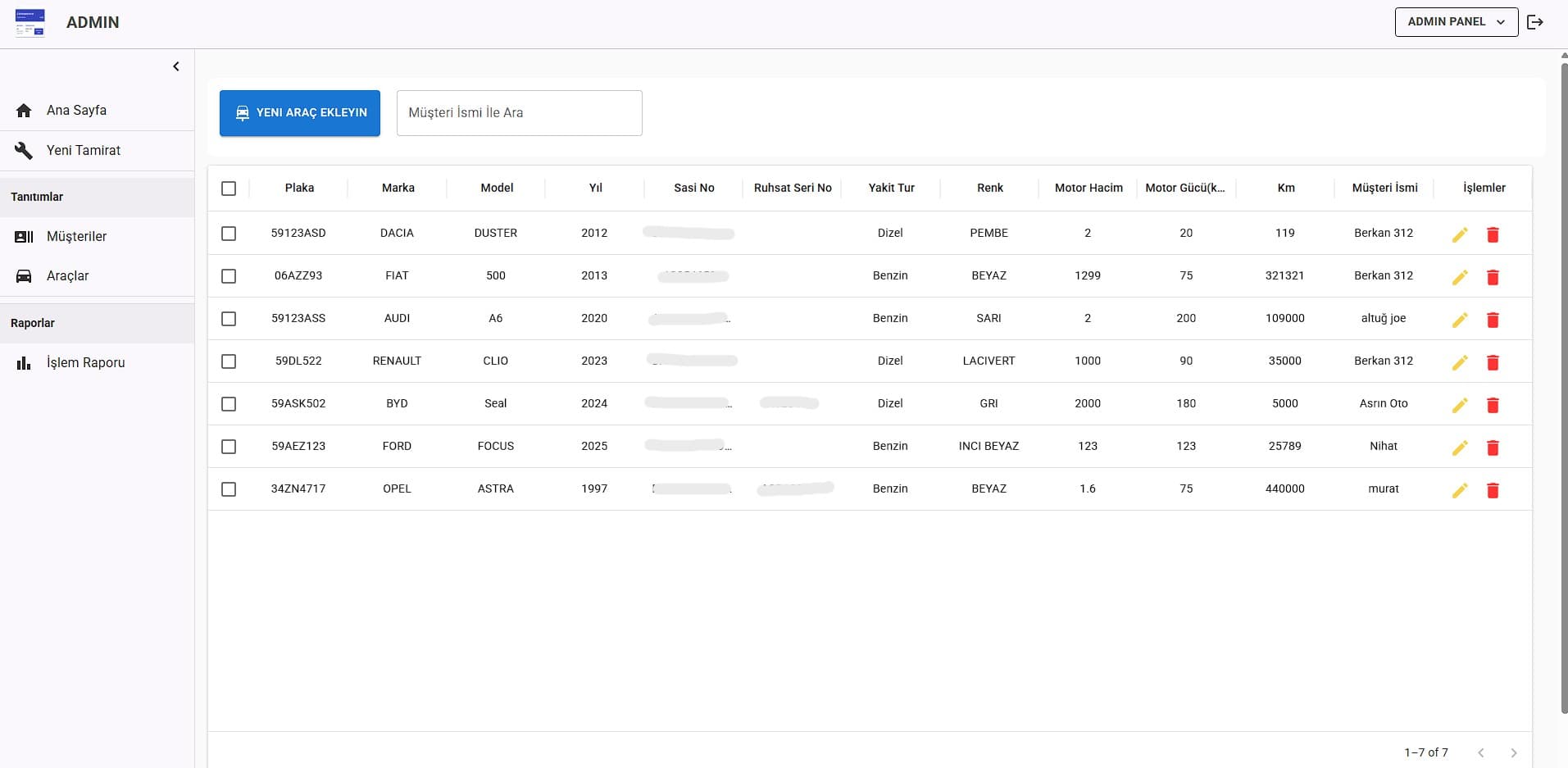Edit the BYD Seal vehicle record
This screenshot has height=768, width=1568.
[1459, 406]
